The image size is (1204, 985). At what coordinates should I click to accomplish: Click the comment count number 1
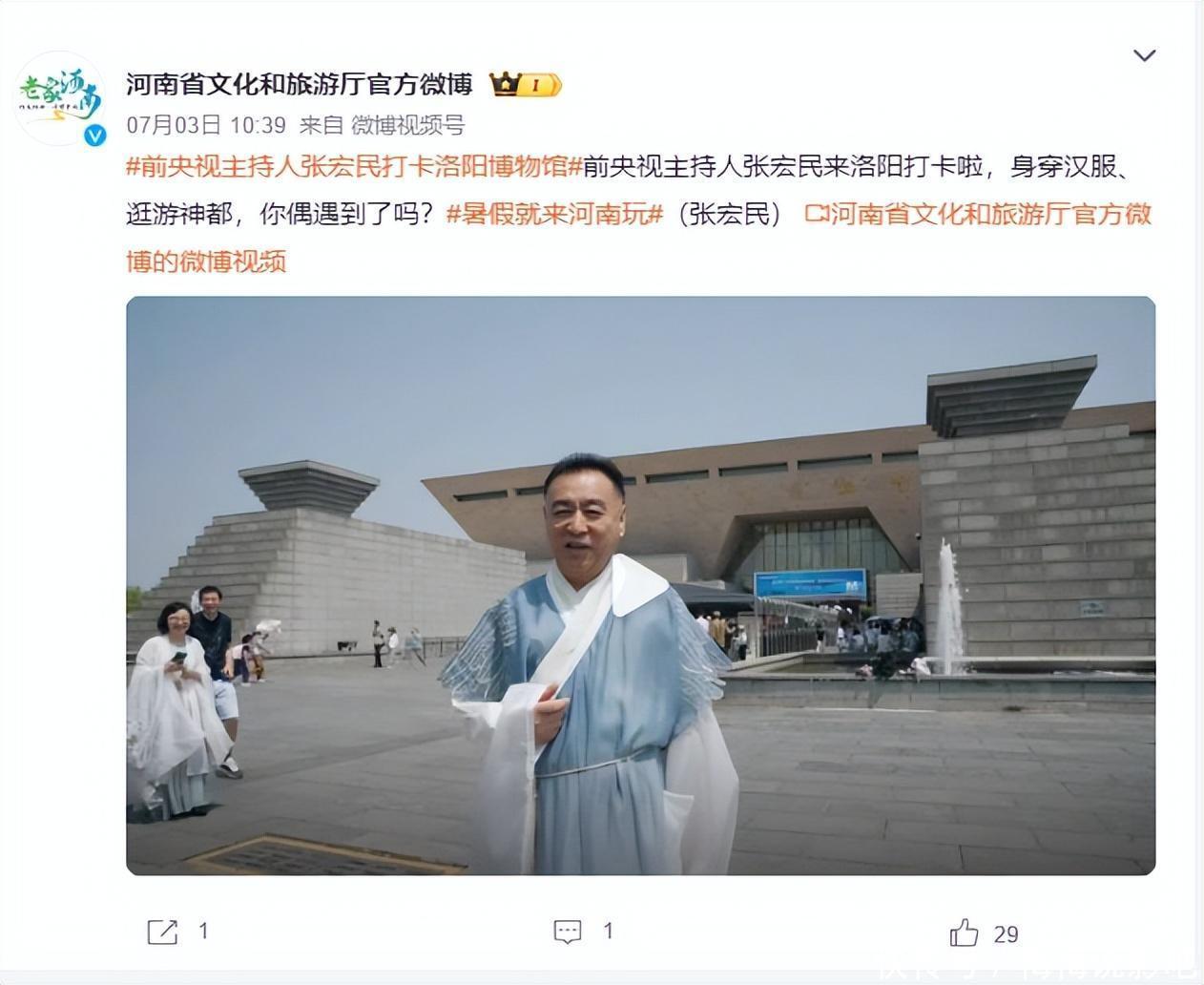pyautogui.click(x=608, y=932)
